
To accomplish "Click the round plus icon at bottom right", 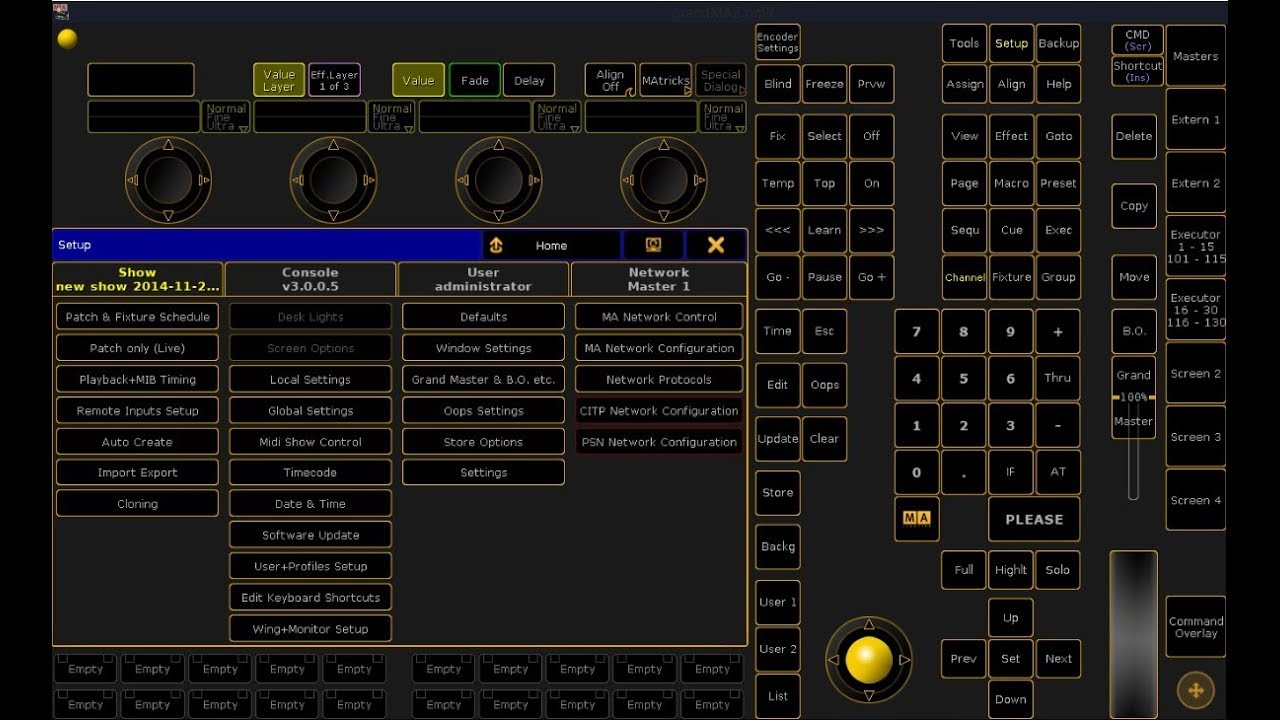I will click(x=1195, y=689).
